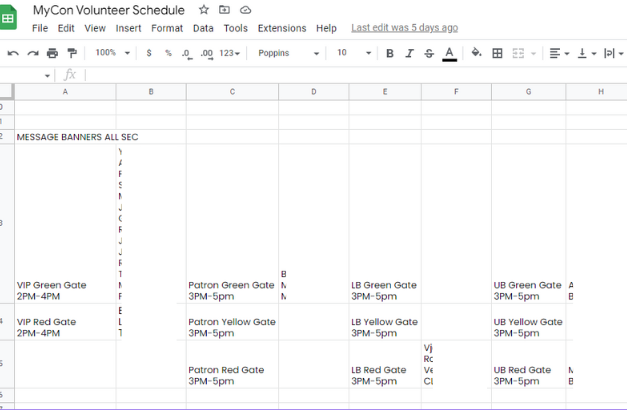Click the MyCon Volunteer Schedule title
This screenshot has width=627, height=410.
pyautogui.click(x=109, y=10)
